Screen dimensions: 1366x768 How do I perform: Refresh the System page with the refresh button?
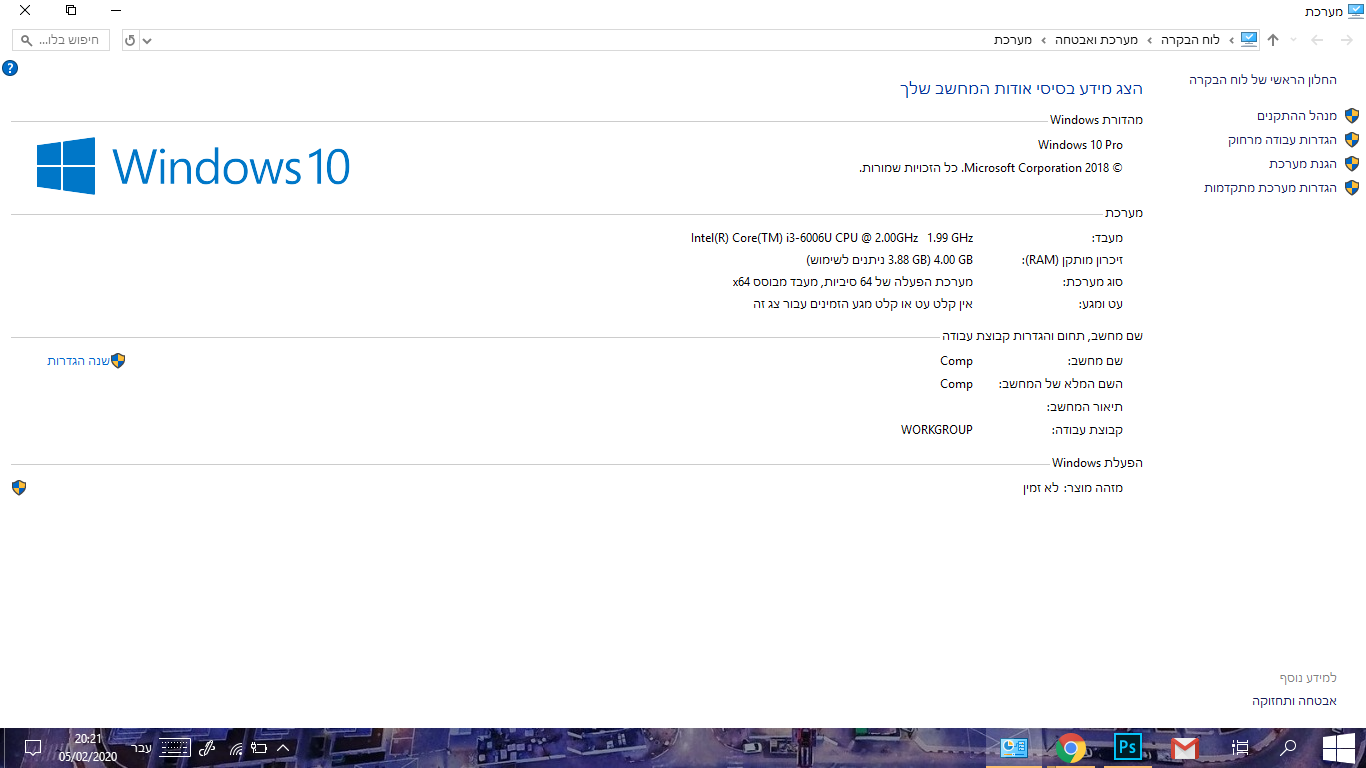pyautogui.click(x=130, y=41)
